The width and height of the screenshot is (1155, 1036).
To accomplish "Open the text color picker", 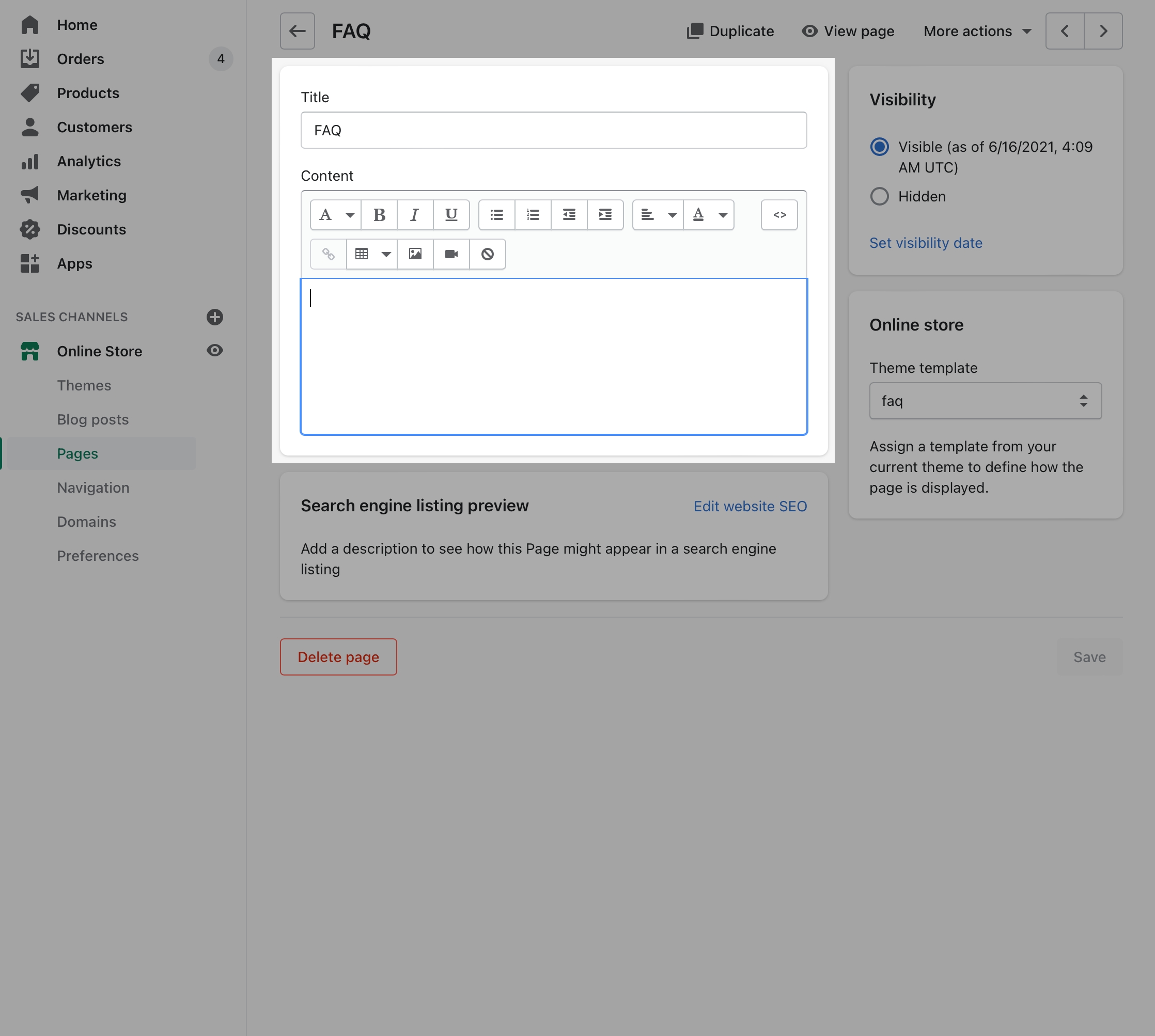I will 709,215.
